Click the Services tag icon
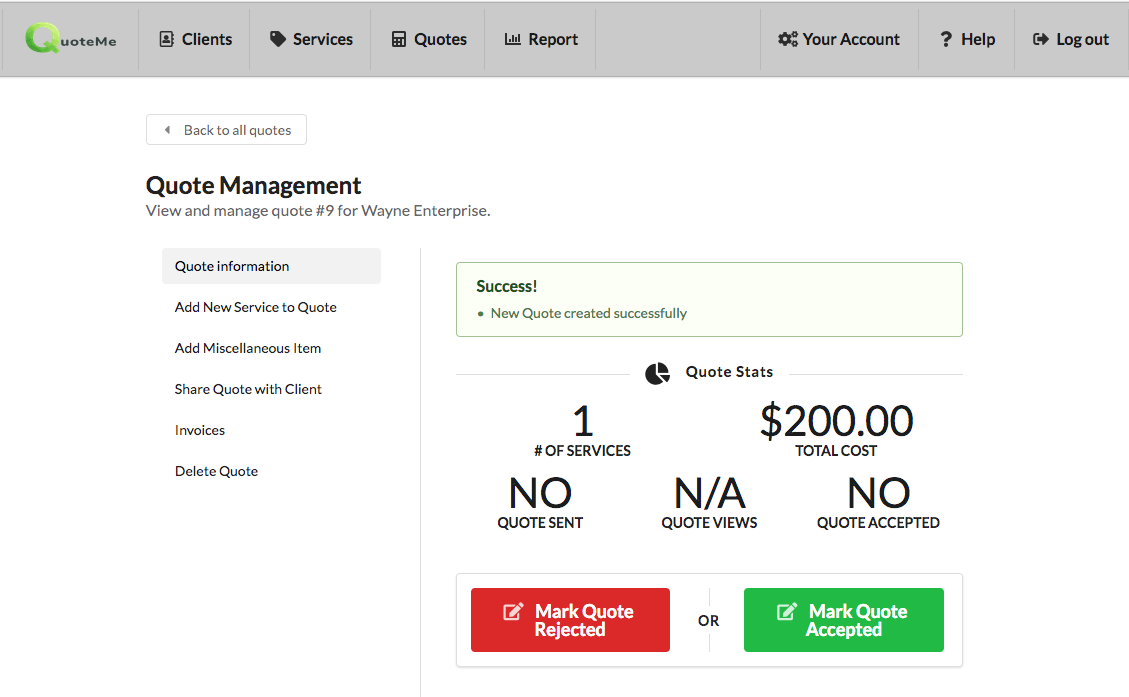1129x697 pixels. click(x=278, y=39)
